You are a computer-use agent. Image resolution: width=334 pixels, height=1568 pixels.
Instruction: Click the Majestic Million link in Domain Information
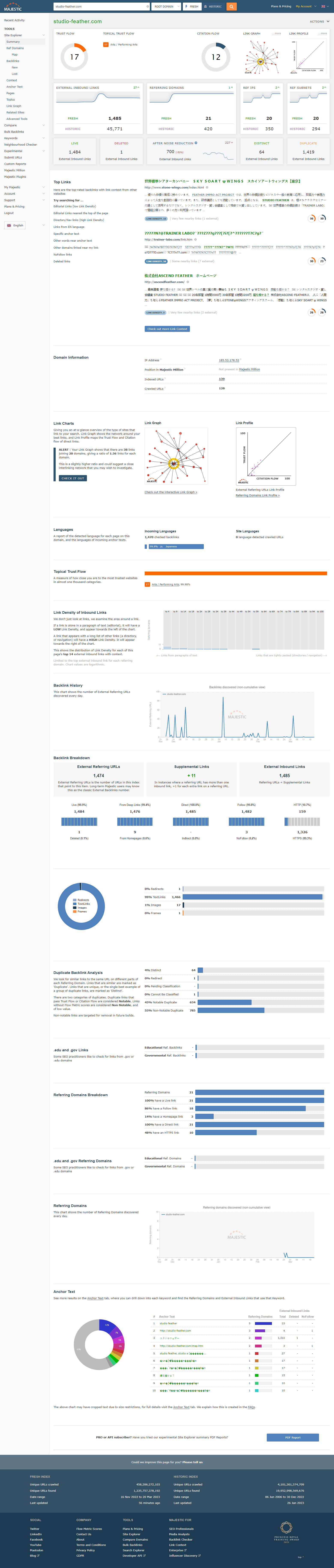point(249,369)
